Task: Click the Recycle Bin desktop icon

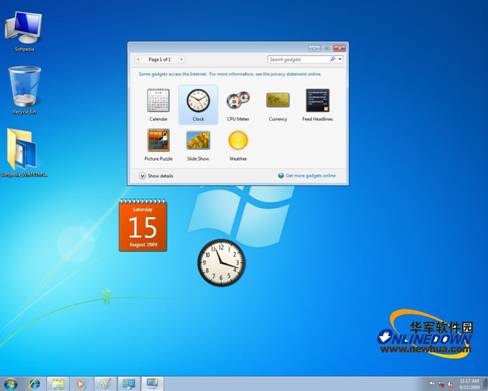Action: tap(24, 90)
